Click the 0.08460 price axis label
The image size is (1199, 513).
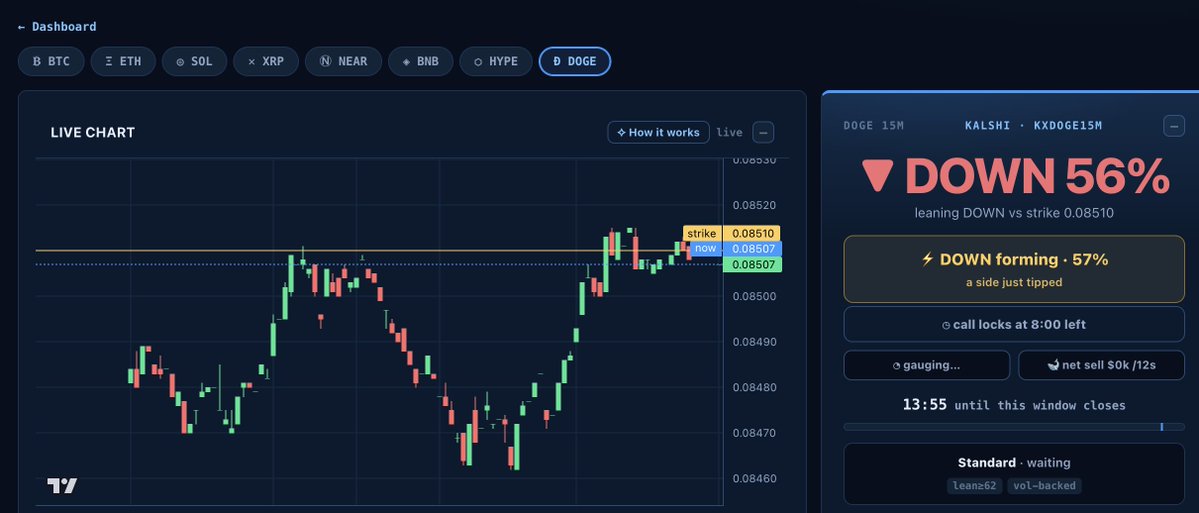coord(754,479)
